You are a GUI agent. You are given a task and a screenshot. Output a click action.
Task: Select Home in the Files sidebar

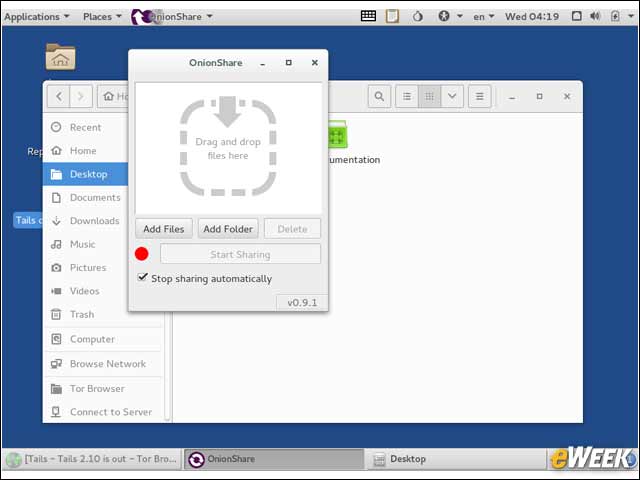pos(85,151)
